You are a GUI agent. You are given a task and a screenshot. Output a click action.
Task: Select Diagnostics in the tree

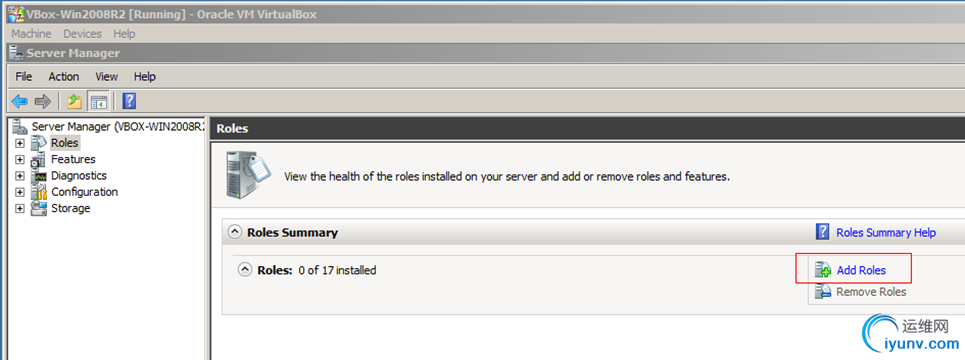click(x=79, y=175)
